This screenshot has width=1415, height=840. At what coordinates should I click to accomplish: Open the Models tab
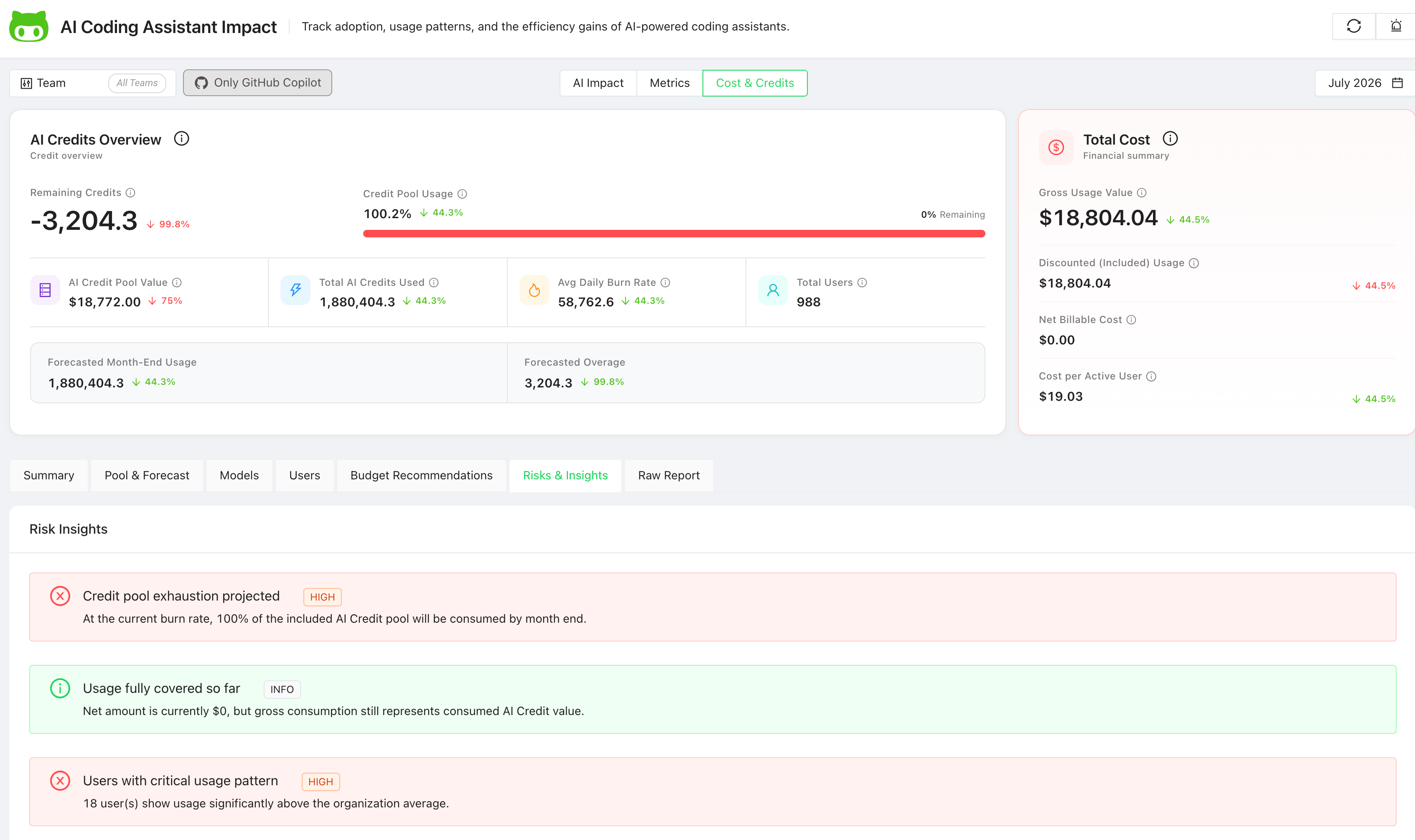pos(239,476)
